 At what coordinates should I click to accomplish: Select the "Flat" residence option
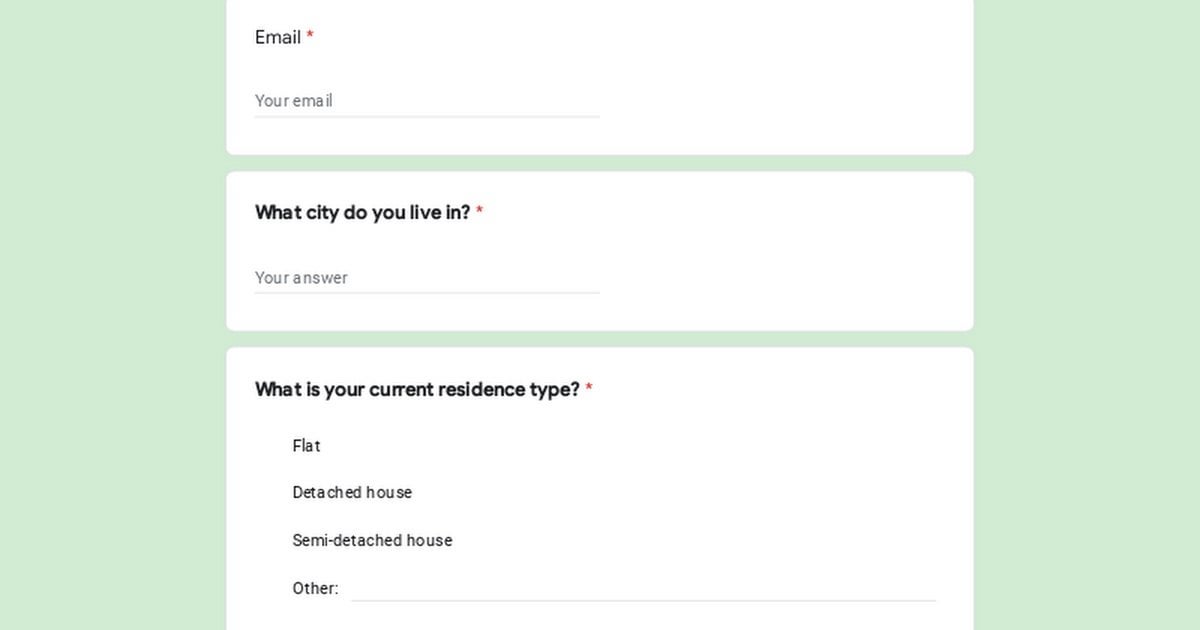tap(306, 446)
